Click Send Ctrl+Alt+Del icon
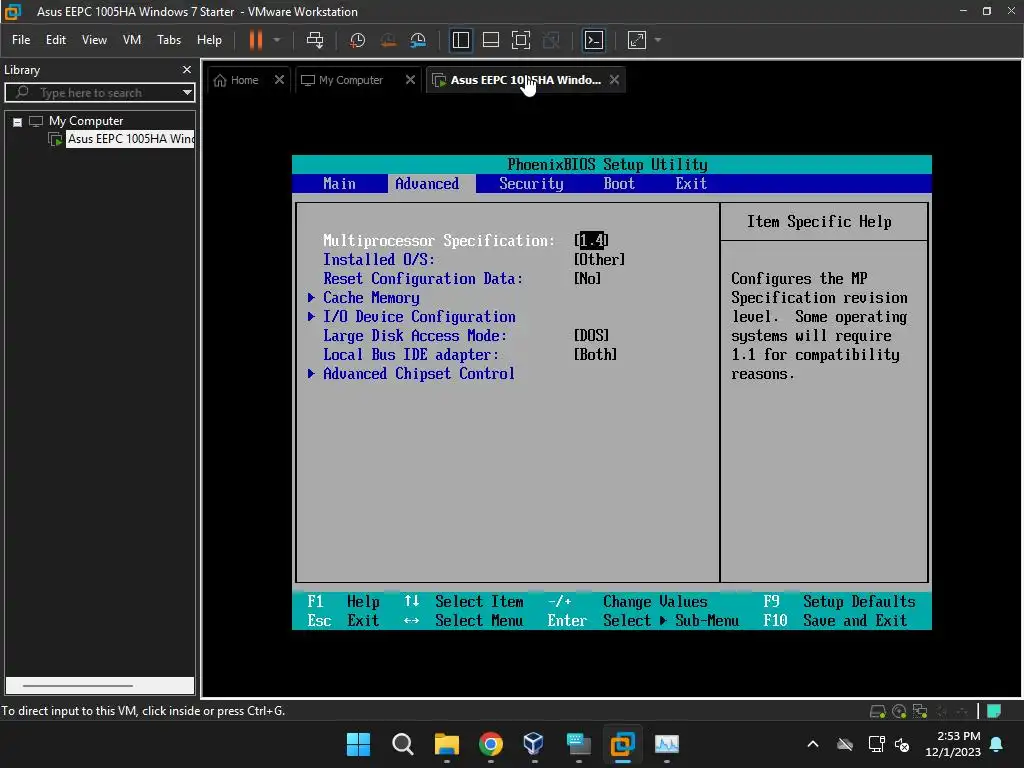 point(315,40)
